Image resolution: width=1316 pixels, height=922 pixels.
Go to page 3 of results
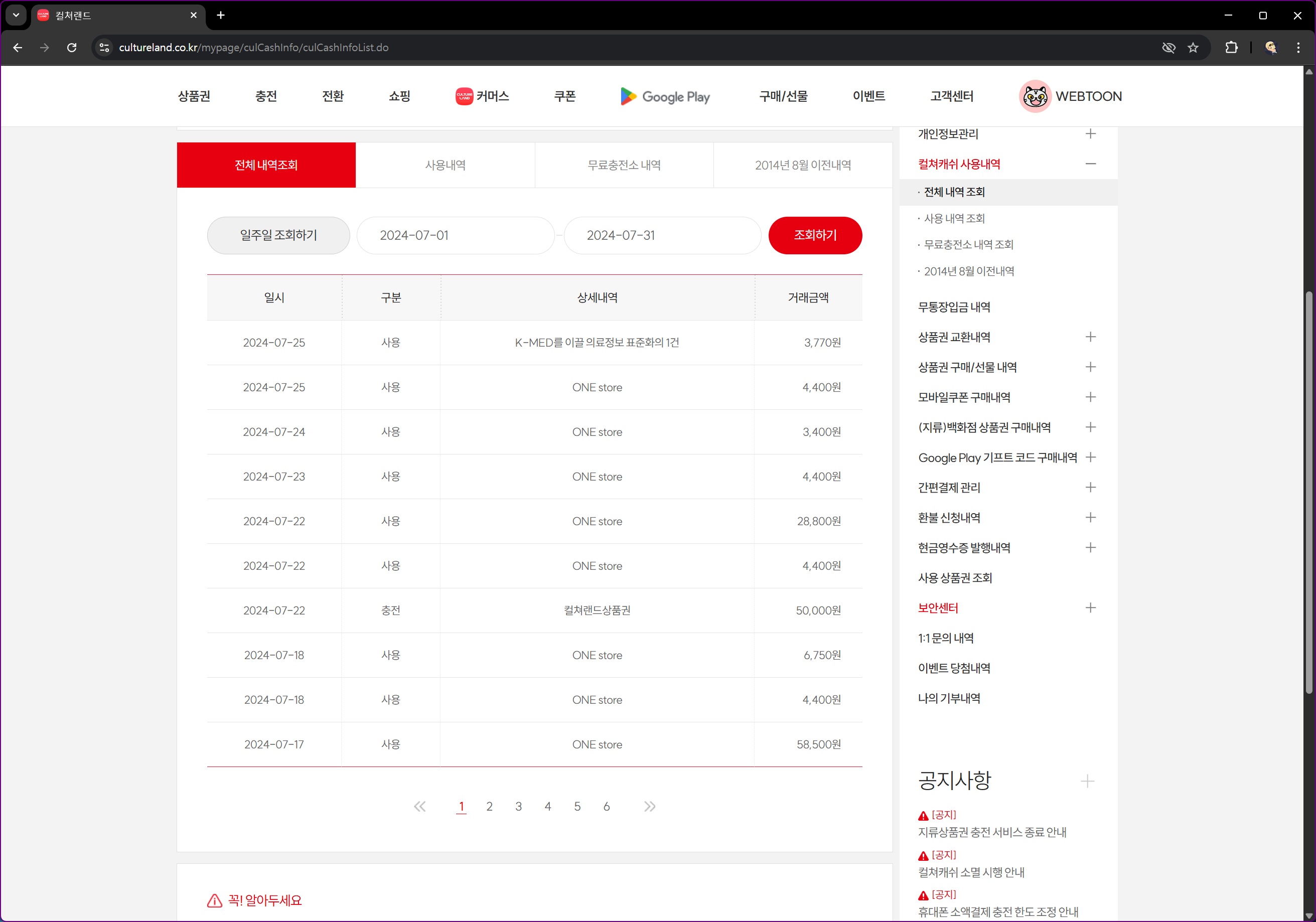pos(518,806)
